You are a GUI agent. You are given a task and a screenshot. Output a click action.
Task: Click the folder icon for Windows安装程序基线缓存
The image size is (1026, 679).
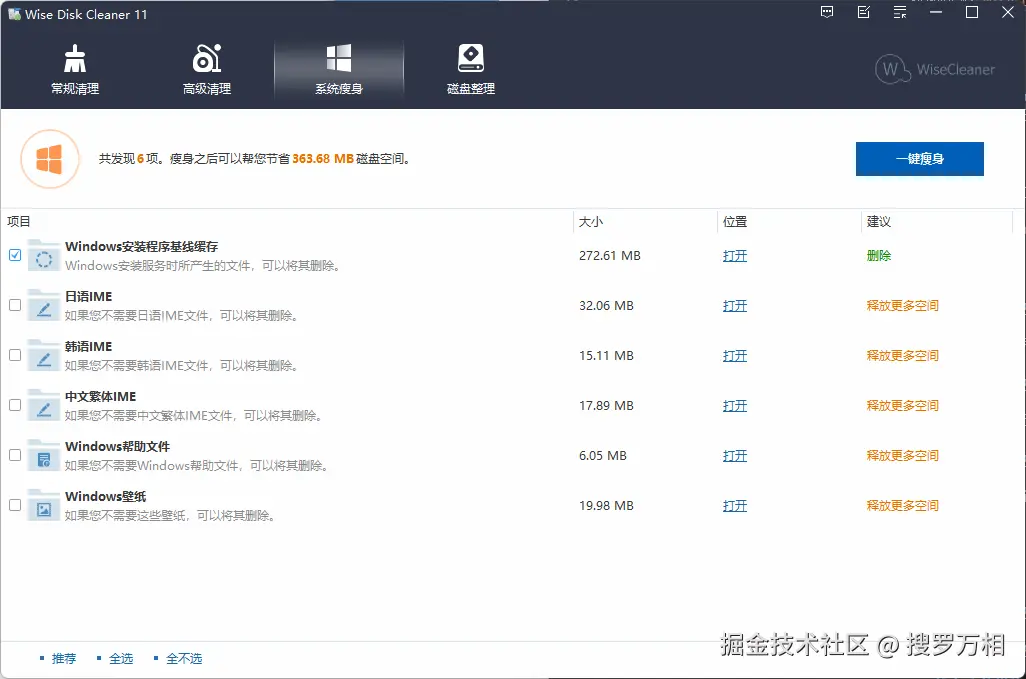coord(44,257)
